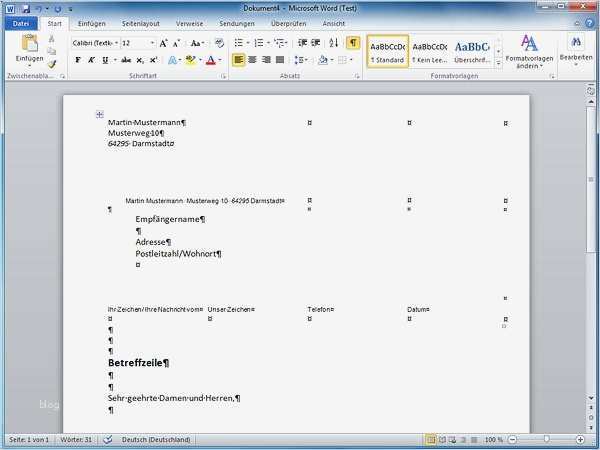Adjust the zoom slider handle
The width and height of the screenshot is (600, 450).
(546, 440)
